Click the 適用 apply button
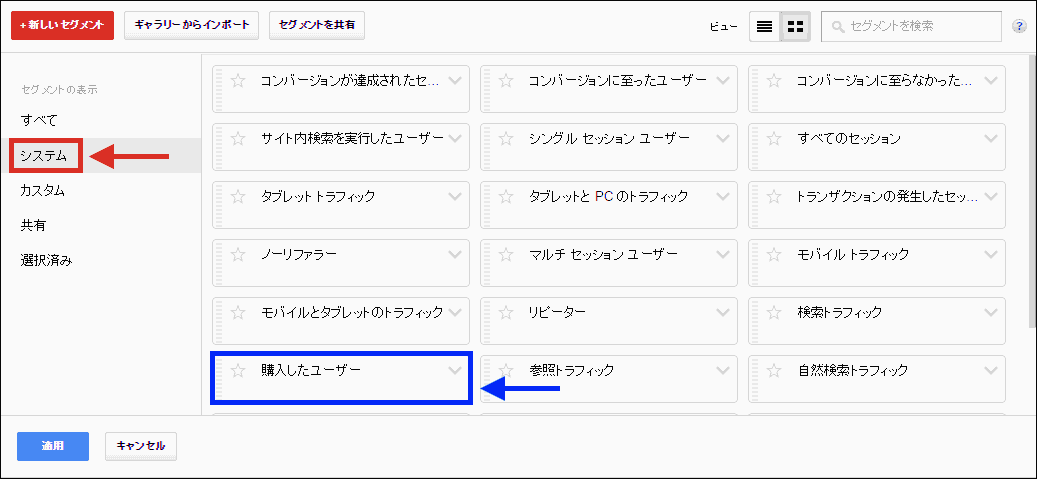 53,446
